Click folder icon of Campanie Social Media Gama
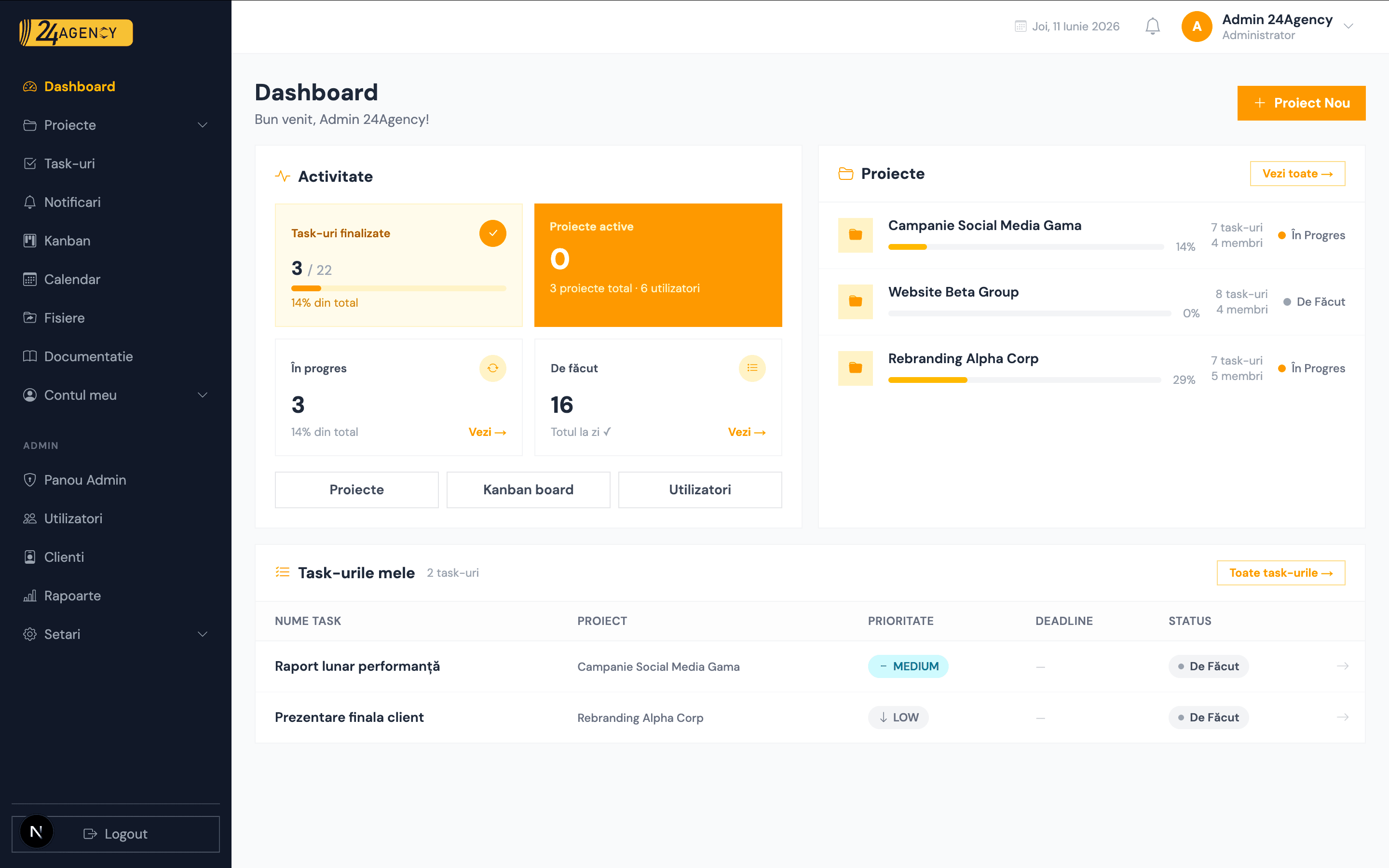1389x868 pixels. pyautogui.click(x=855, y=235)
